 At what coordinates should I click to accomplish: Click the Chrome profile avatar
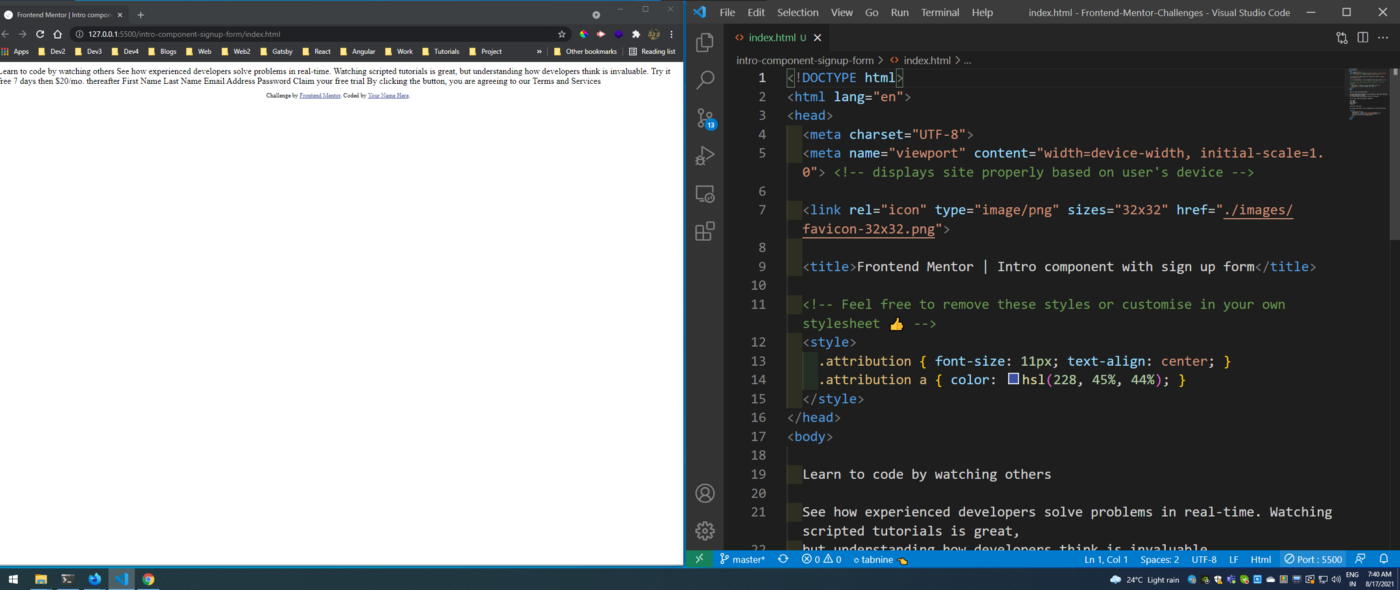tap(653, 34)
